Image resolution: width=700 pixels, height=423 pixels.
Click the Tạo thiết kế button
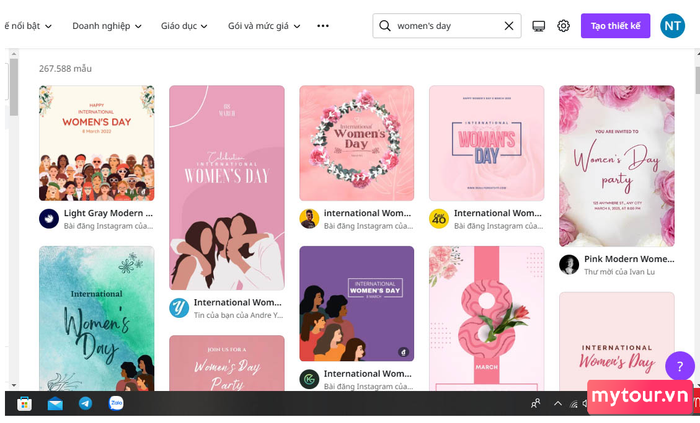click(x=615, y=26)
